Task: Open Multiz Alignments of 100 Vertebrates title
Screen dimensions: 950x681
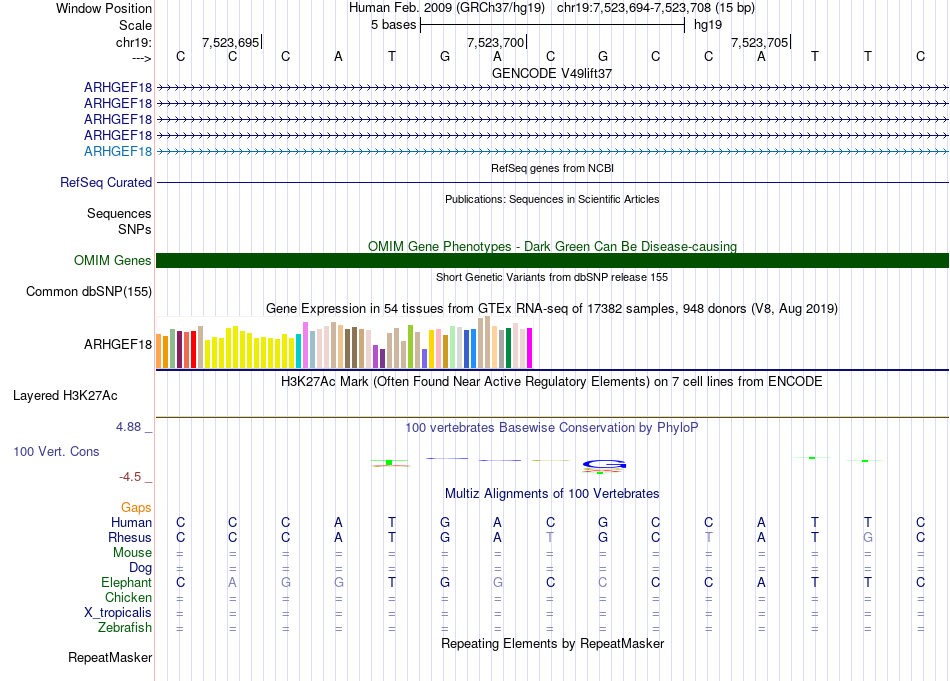Action: coord(552,494)
